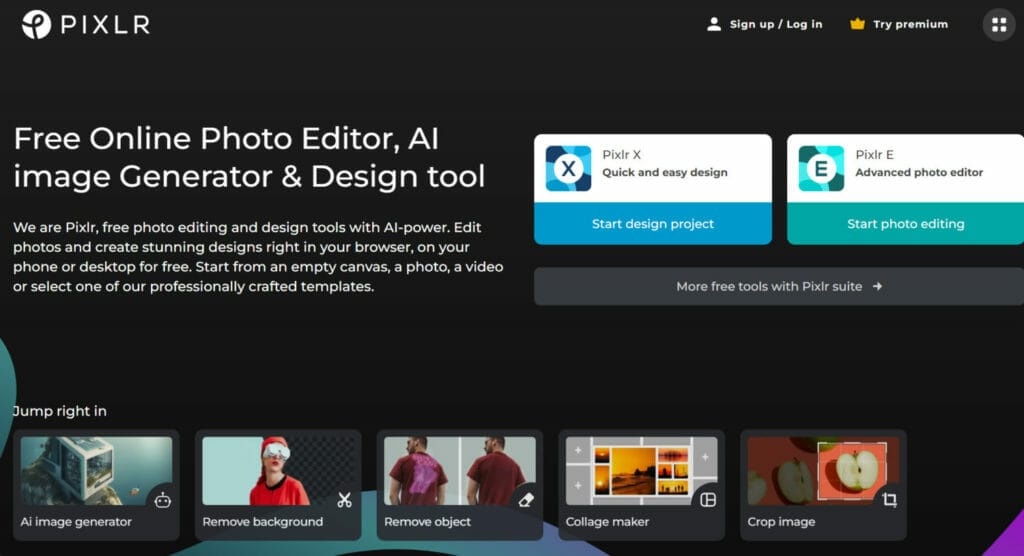
Task: Open the Remove background thumbnail
Action: coord(278,470)
